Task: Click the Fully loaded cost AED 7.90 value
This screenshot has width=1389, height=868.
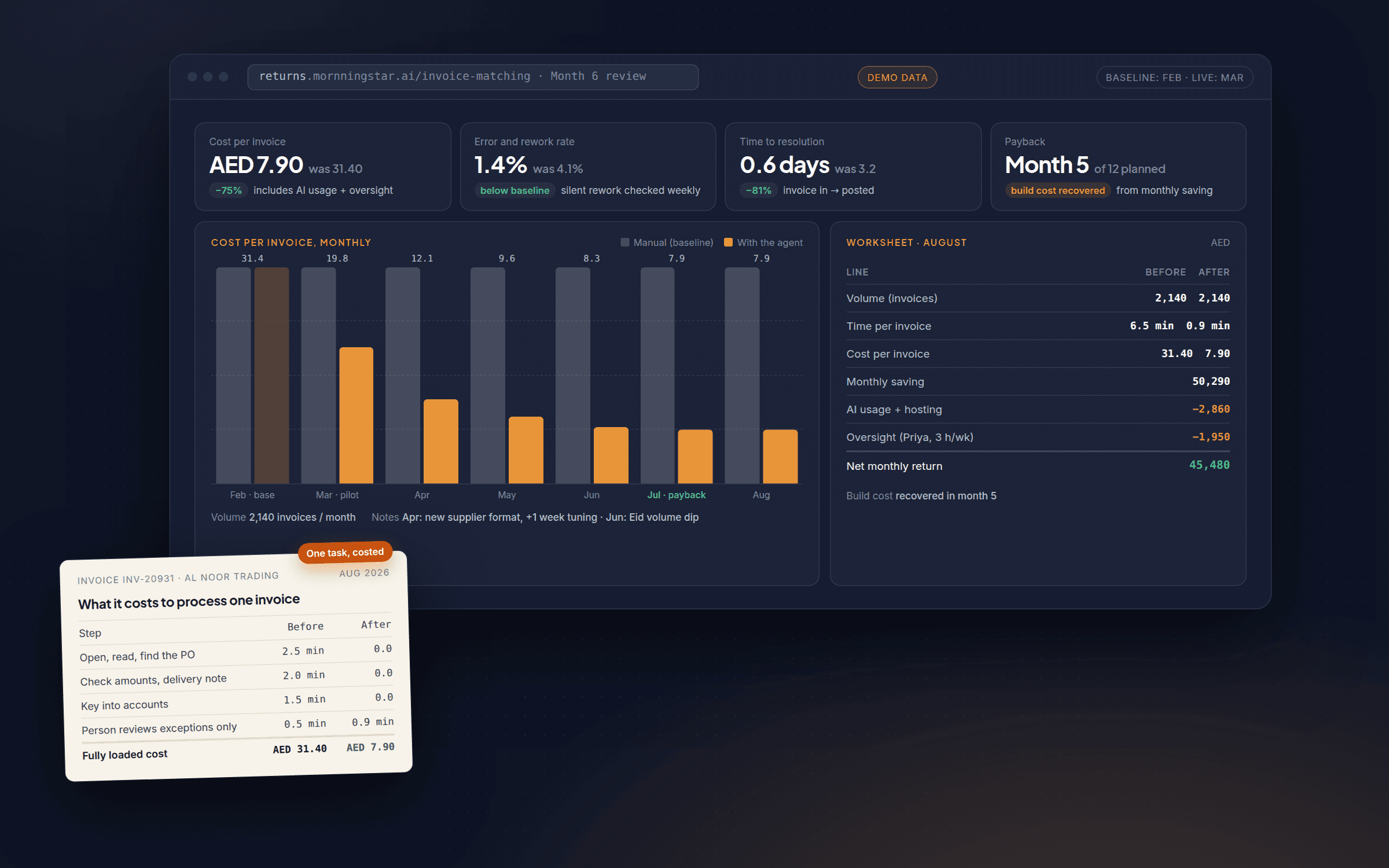Action: (x=370, y=747)
